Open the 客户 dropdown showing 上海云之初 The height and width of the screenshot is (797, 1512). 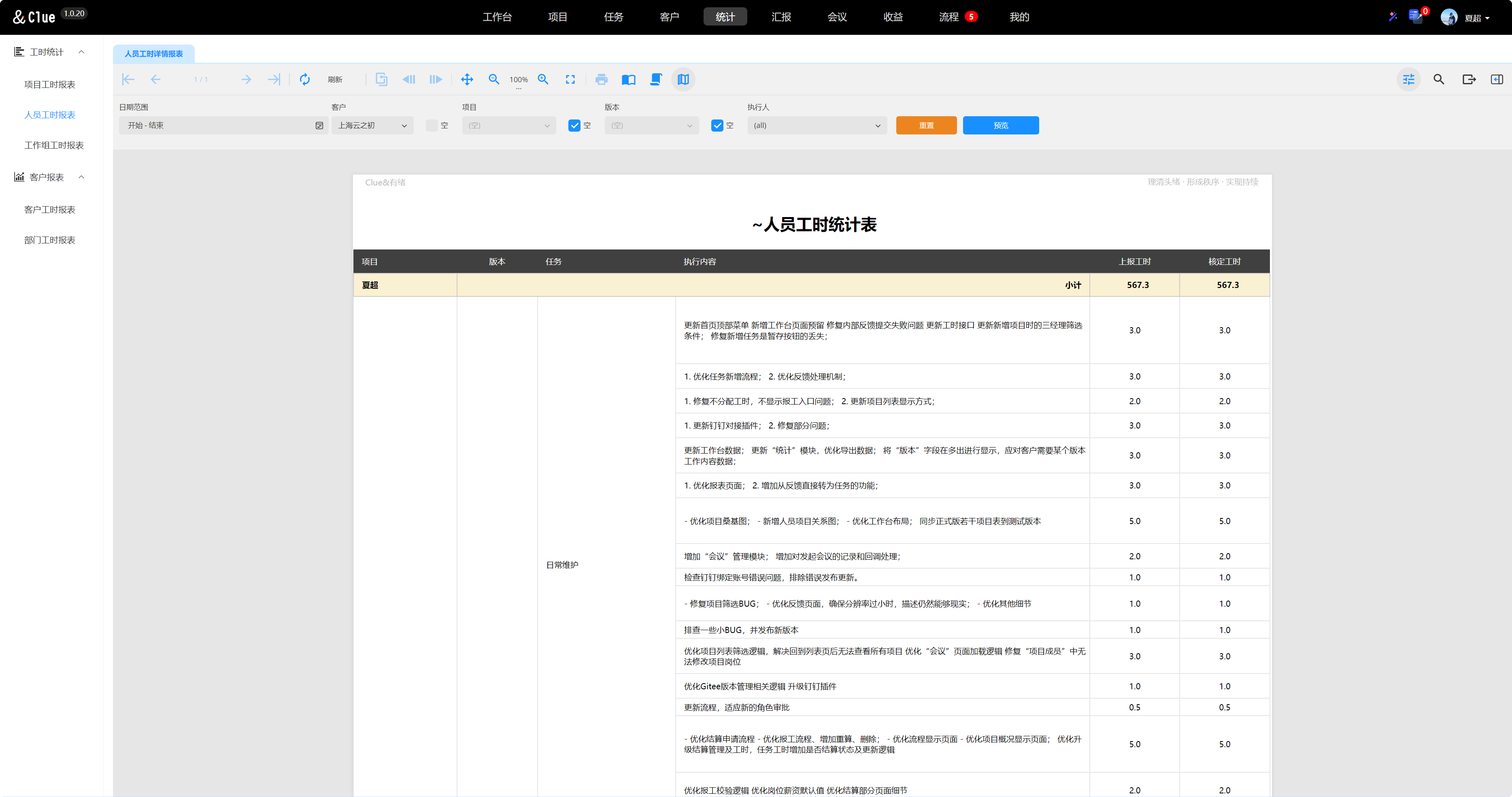click(372, 125)
